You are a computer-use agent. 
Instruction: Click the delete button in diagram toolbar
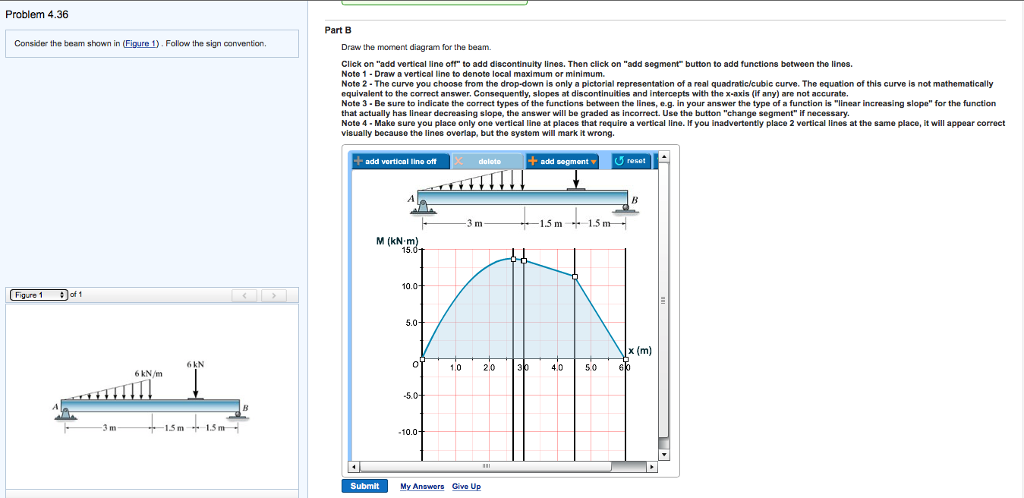click(488, 161)
